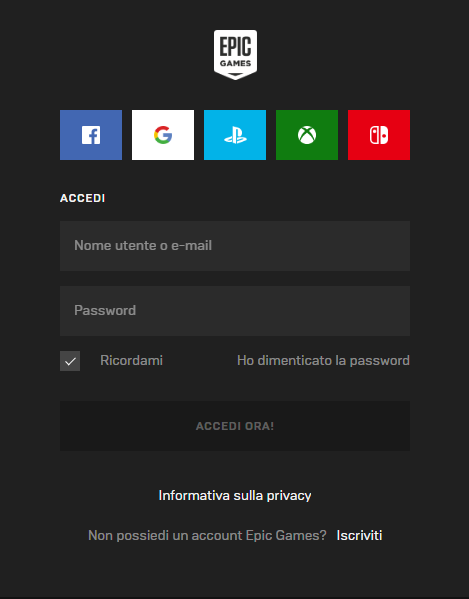Select the light blue PlayStation sign-in tile

(235, 135)
